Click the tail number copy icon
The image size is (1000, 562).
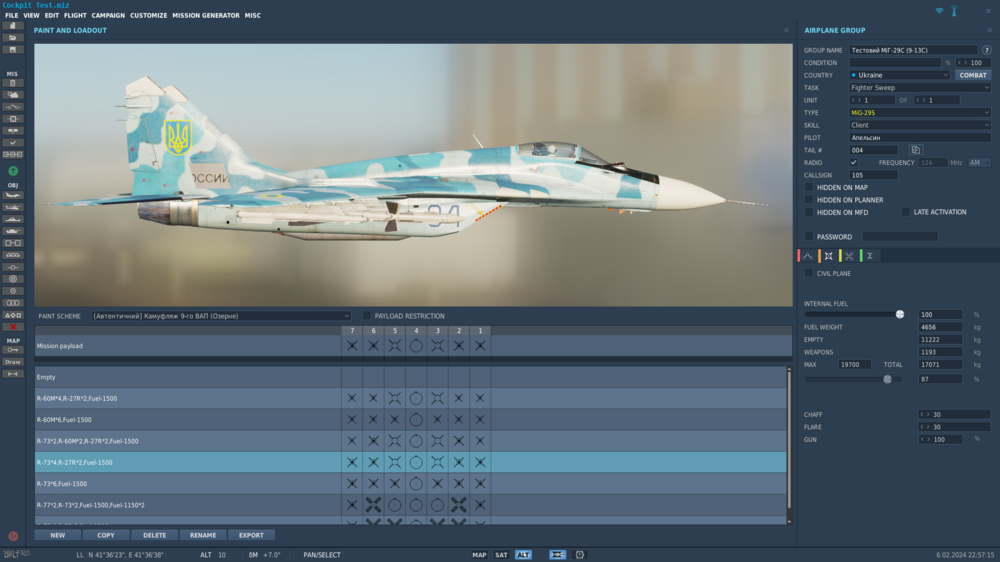(916, 150)
